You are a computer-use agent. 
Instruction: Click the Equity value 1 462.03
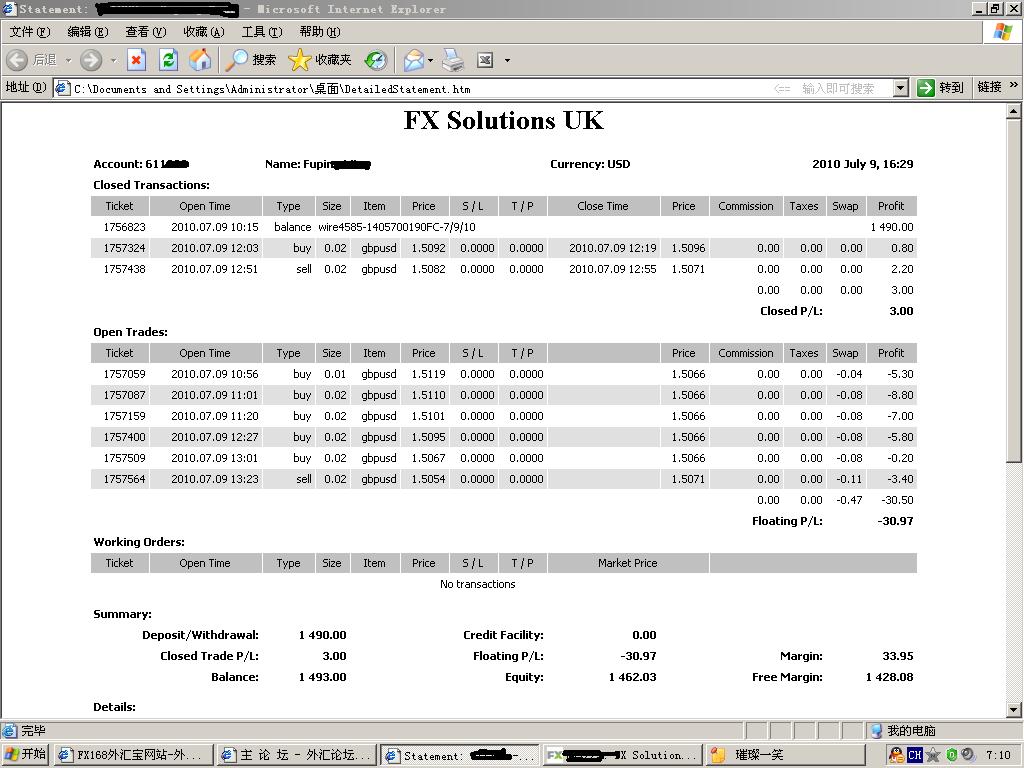632,677
